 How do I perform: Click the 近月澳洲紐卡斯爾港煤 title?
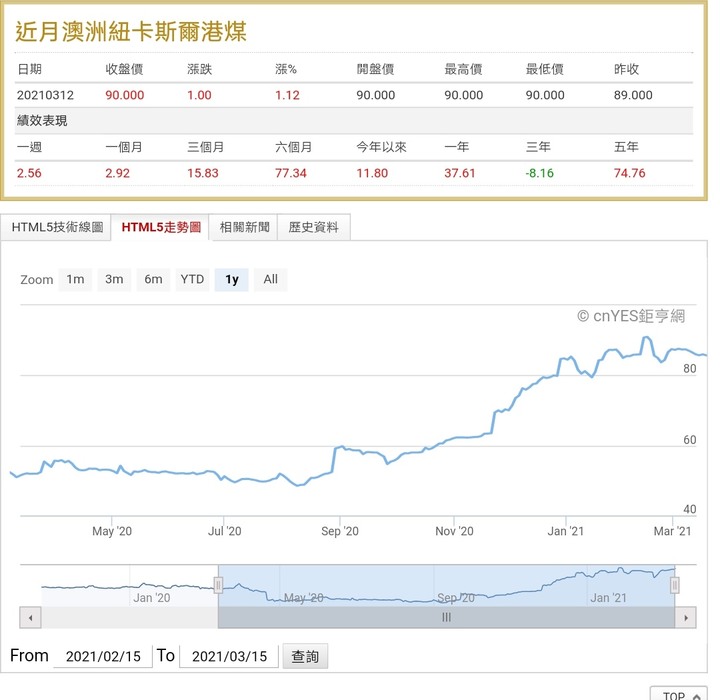[131, 32]
